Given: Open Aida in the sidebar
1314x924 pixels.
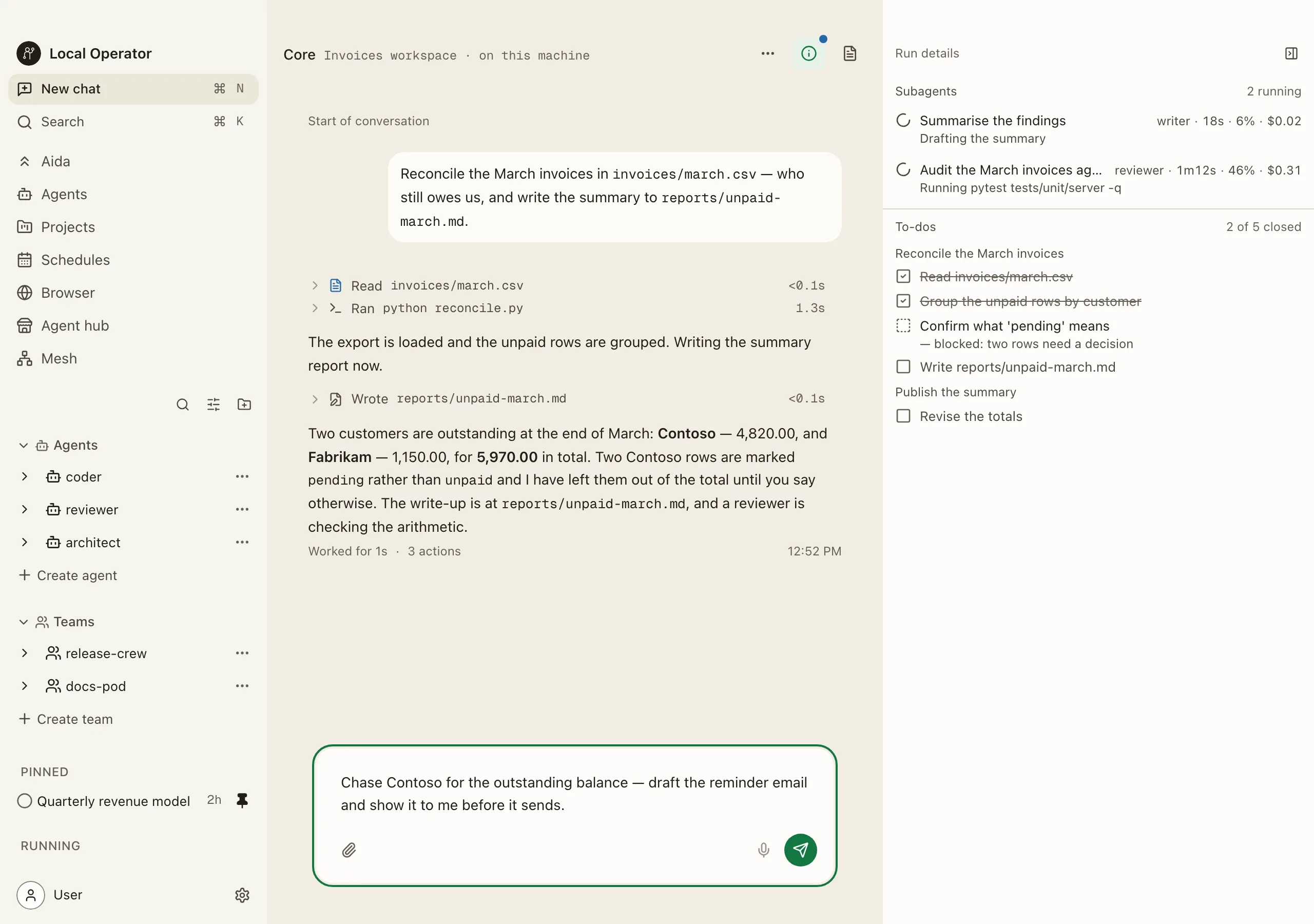Looking at the screenshot, I should coord(133,161).
